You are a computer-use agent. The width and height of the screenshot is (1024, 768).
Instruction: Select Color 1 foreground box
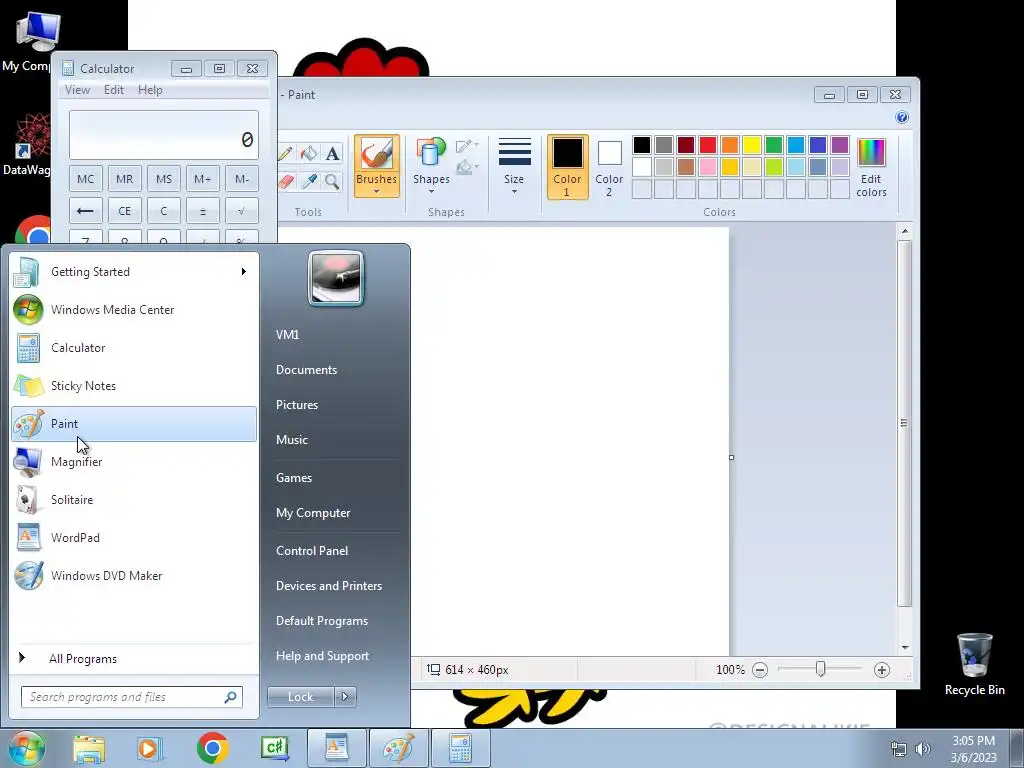point(567,167)
